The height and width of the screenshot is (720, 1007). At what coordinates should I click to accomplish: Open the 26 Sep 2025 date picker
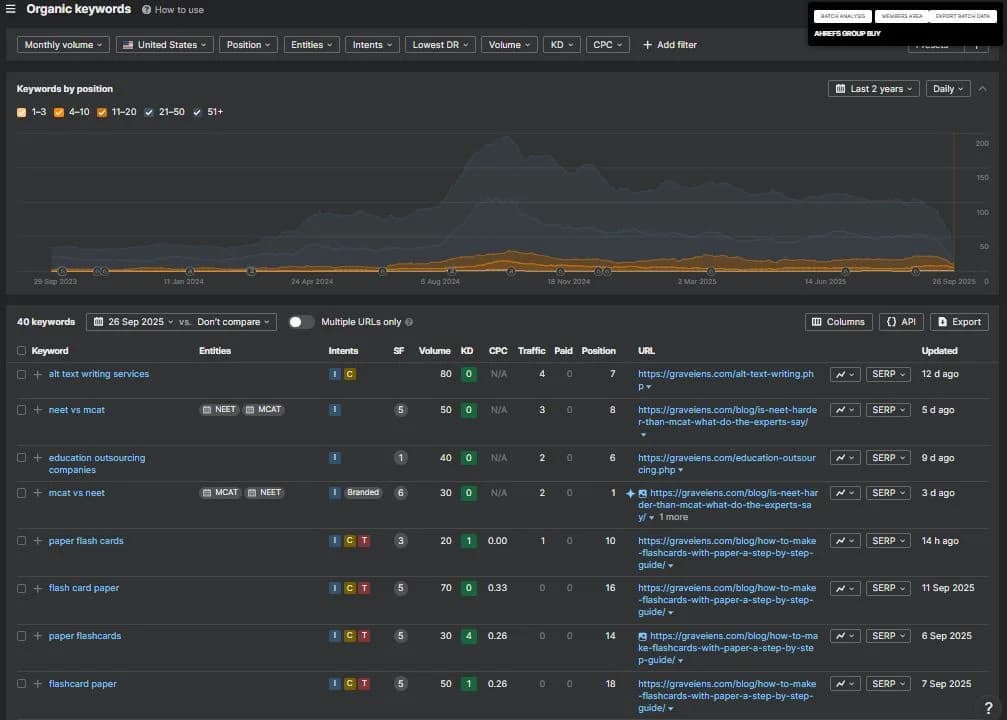[134, 322]
